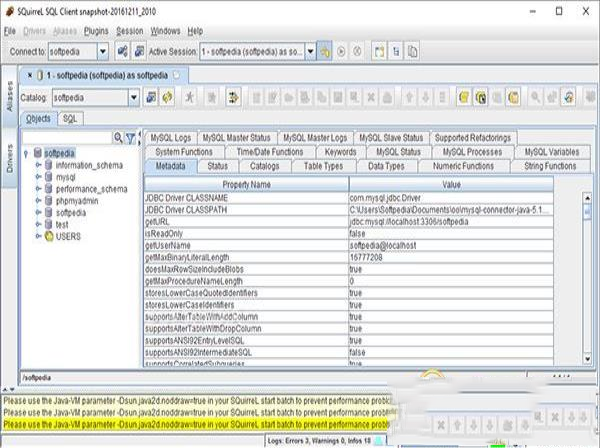Select the Objects tab
The image size is (600, 448).
pos(38,119)
